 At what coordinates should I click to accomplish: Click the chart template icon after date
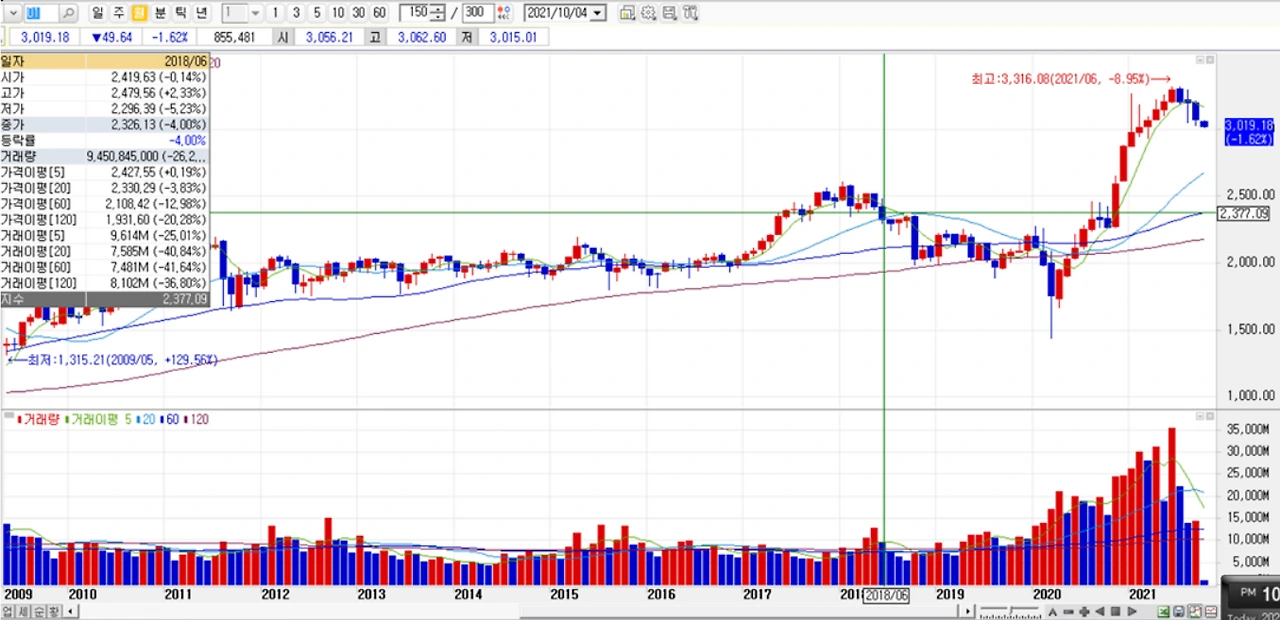click(627, 13)
